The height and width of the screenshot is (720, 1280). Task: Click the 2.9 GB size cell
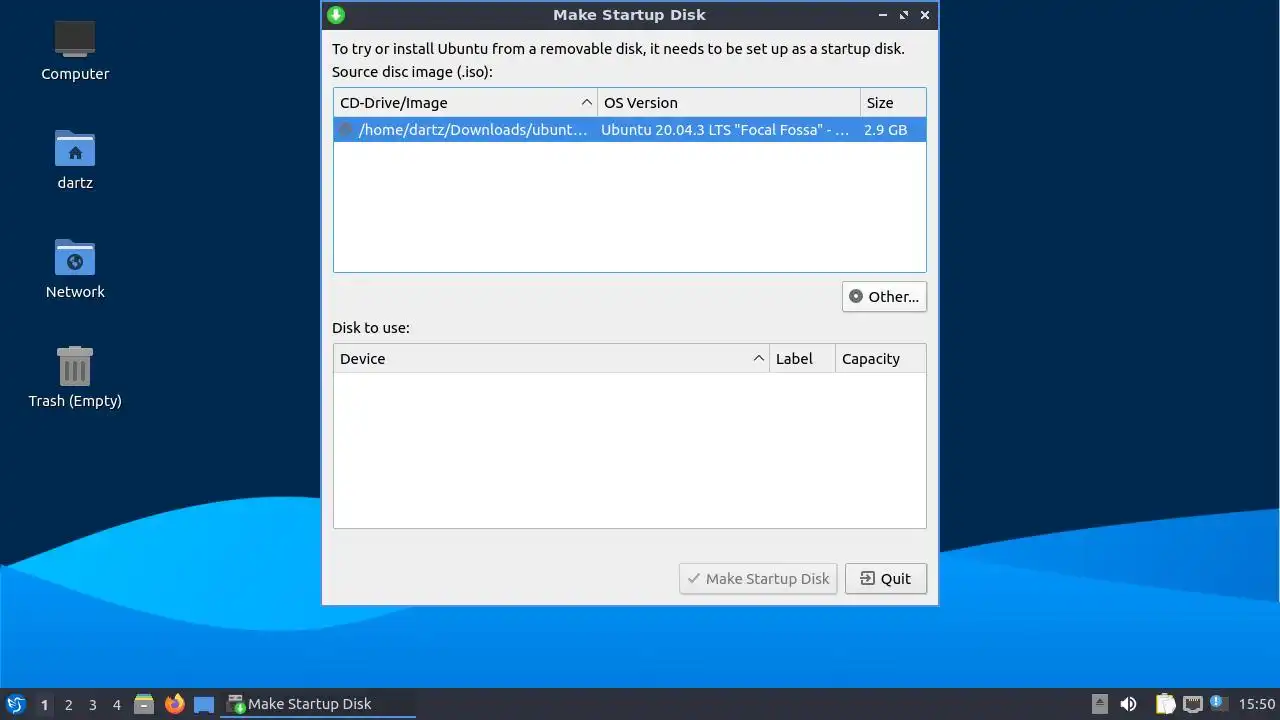point(886,130)
